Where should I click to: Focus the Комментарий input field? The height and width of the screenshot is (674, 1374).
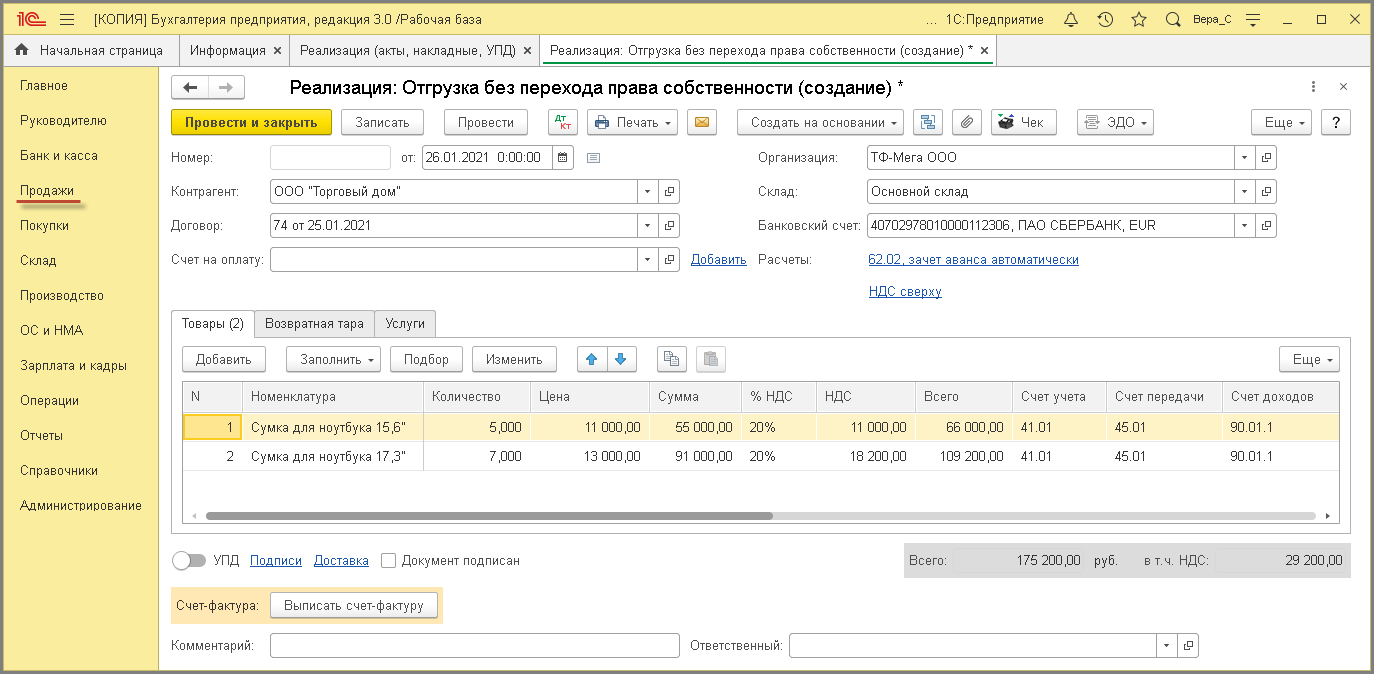(x=475, y=645)
